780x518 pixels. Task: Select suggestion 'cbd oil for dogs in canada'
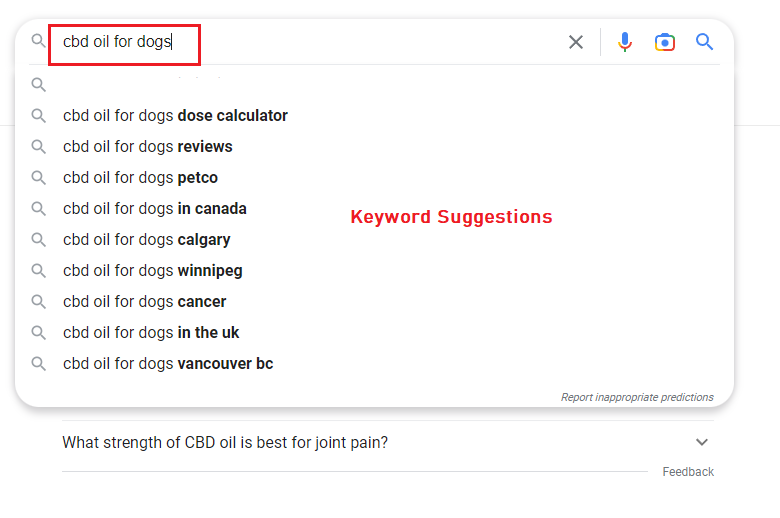pyautogui.click(x=155, y=208)
